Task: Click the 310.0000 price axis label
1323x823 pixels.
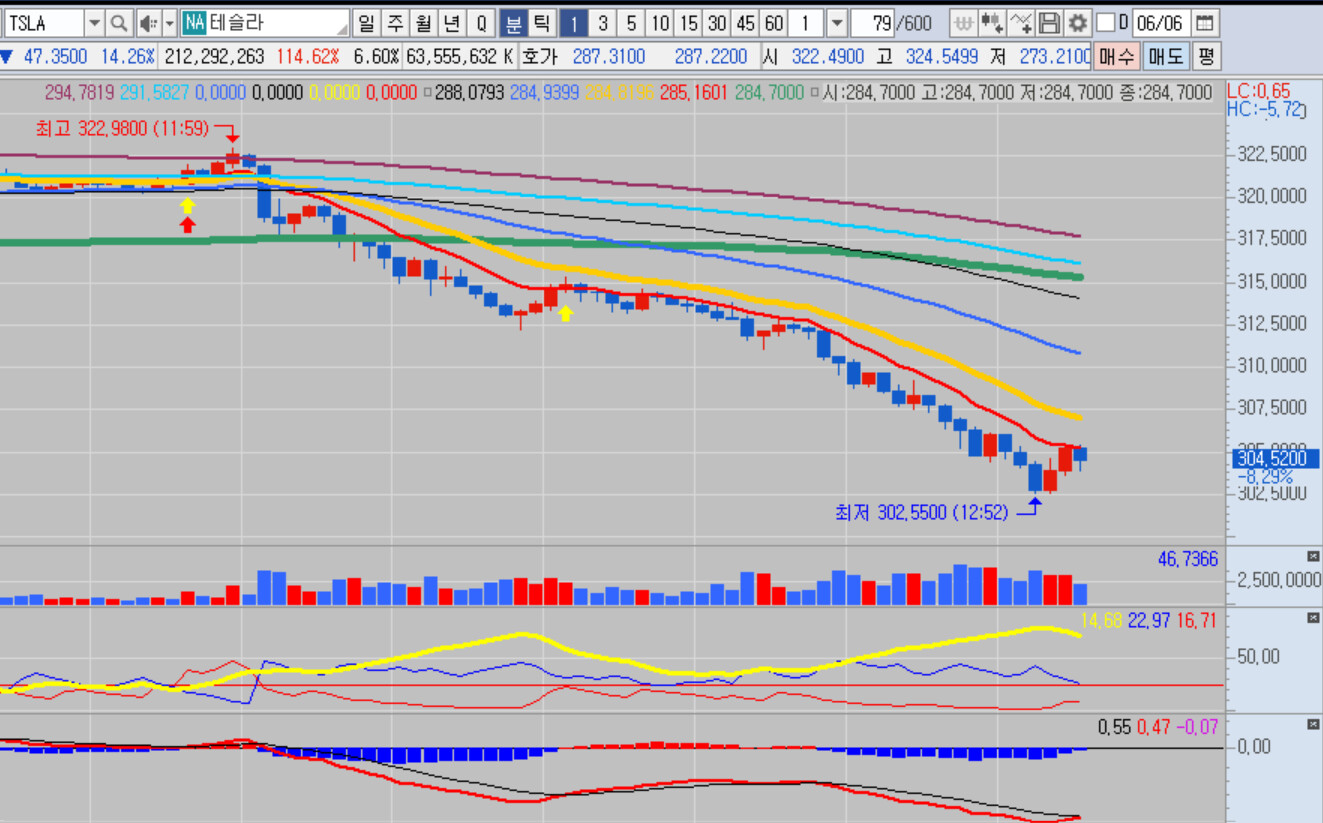Action: click(x=1272, y=366)
